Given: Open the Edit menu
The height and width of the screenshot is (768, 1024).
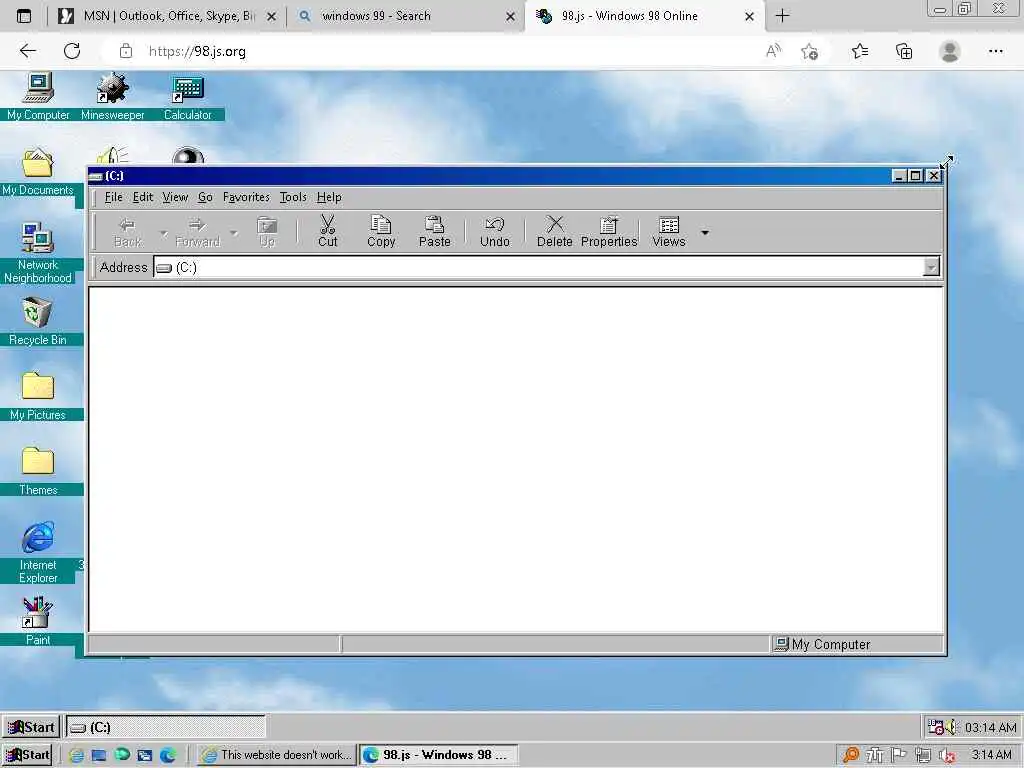Looking at the screenshot, I should [142, 197].
